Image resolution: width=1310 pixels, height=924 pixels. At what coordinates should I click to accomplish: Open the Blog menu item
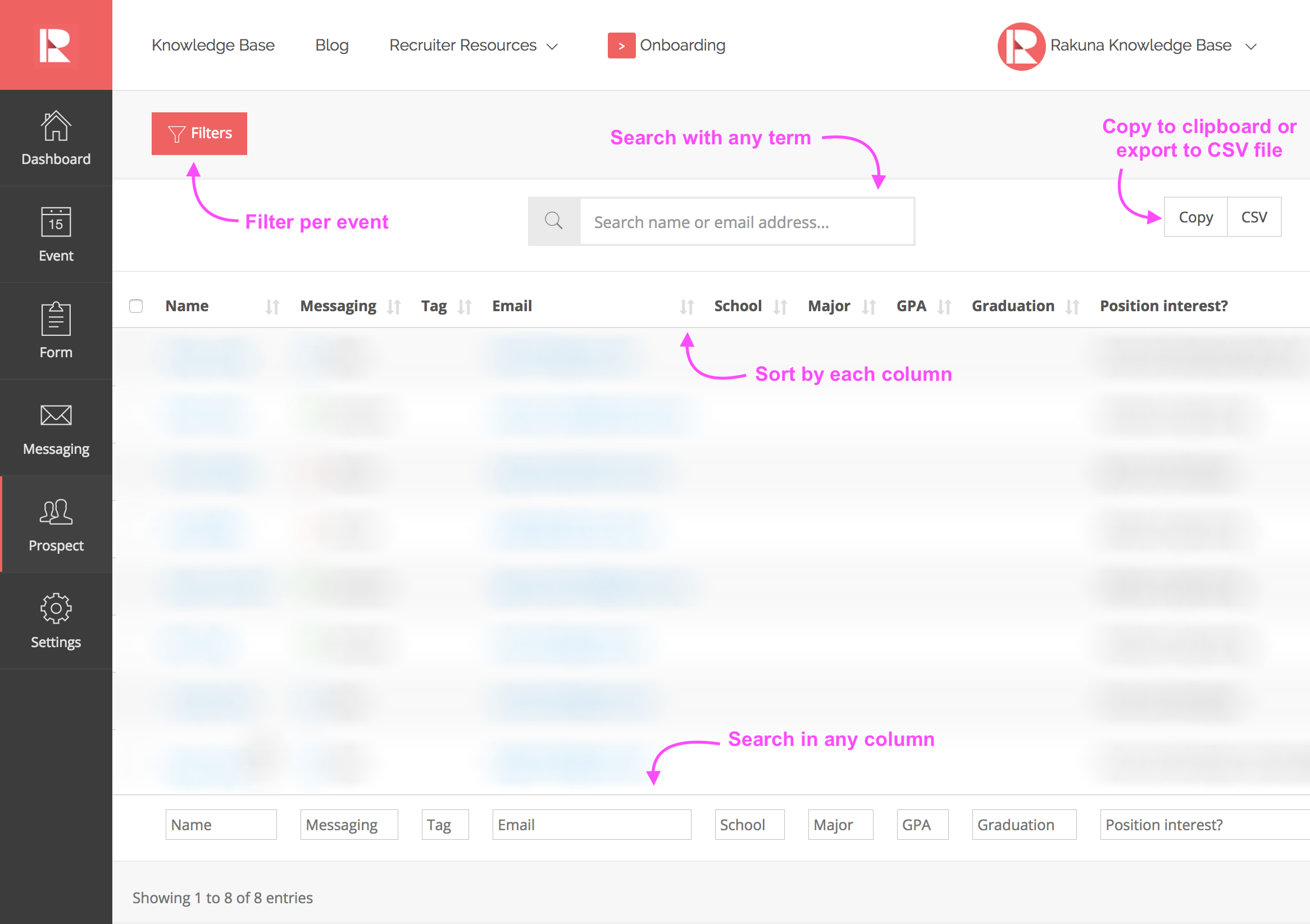point(331,45)
